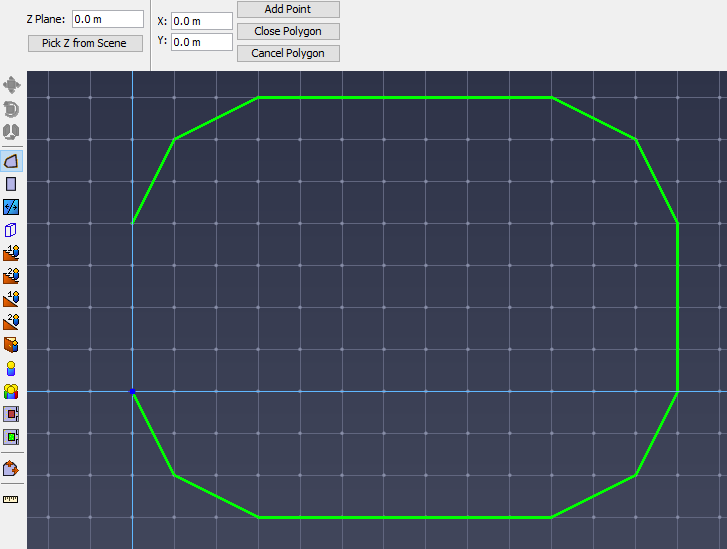Focus the X coordinate input field

tap(201, 21)
